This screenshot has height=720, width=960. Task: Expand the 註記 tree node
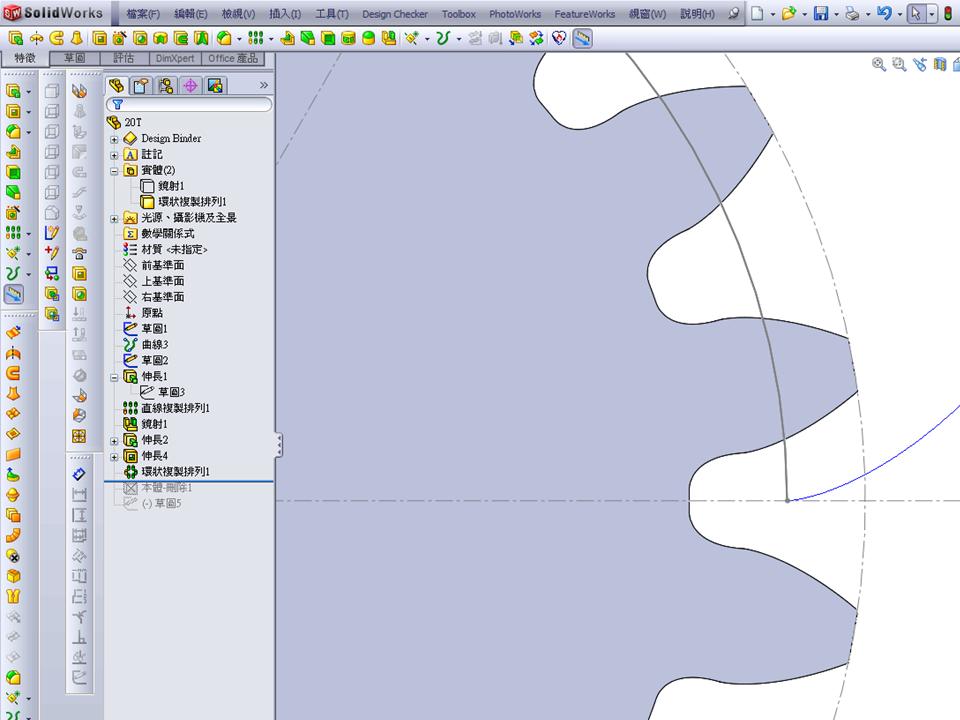114,156
